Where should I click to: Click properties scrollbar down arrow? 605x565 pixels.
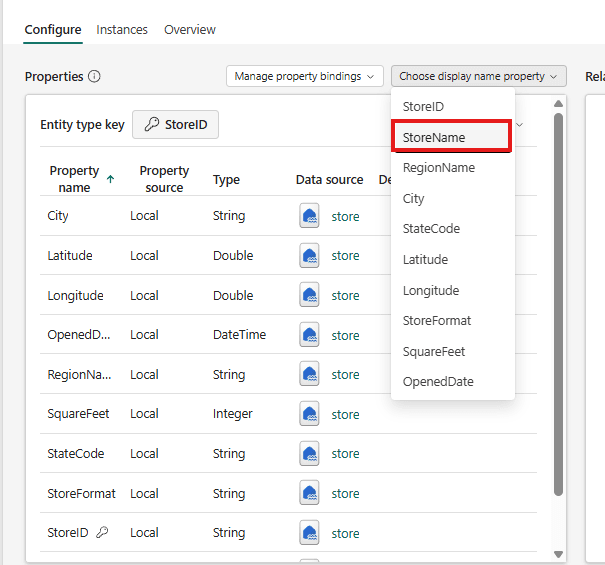point(558,554)
